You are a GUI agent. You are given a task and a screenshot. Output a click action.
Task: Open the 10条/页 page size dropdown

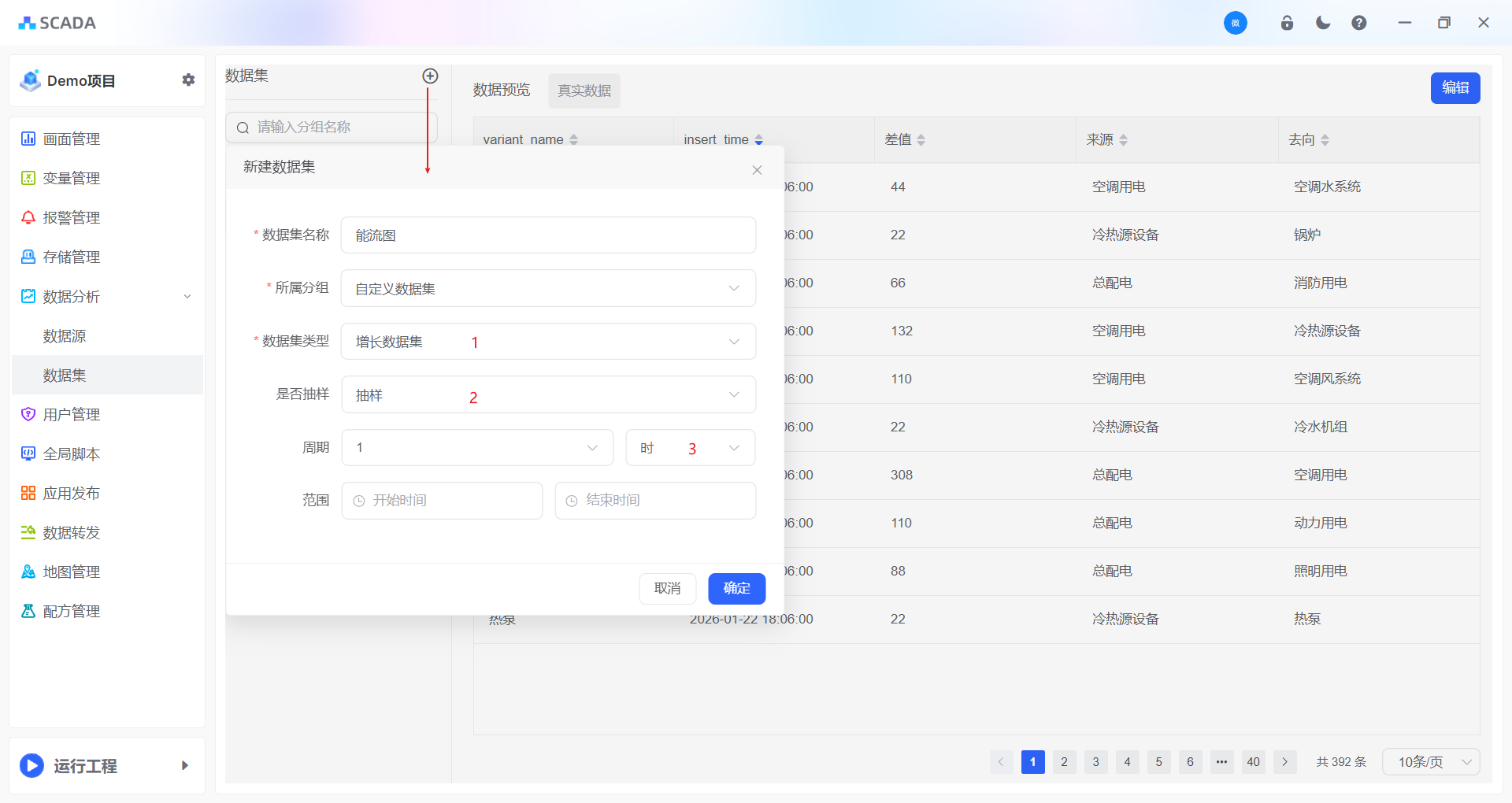[x=1431, y=762]
